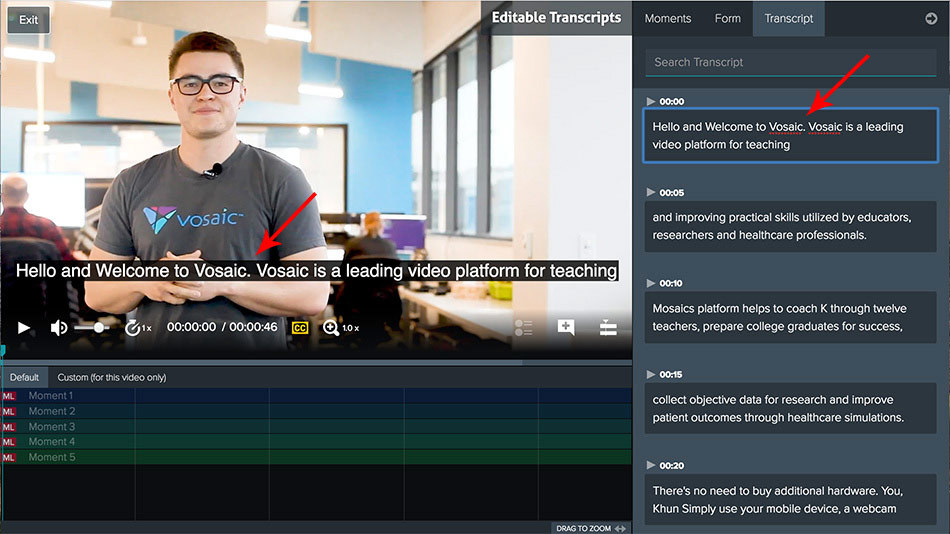Select the Moment 1 row
The width and height of the screenshot is (950, 534).
[316, 396]
